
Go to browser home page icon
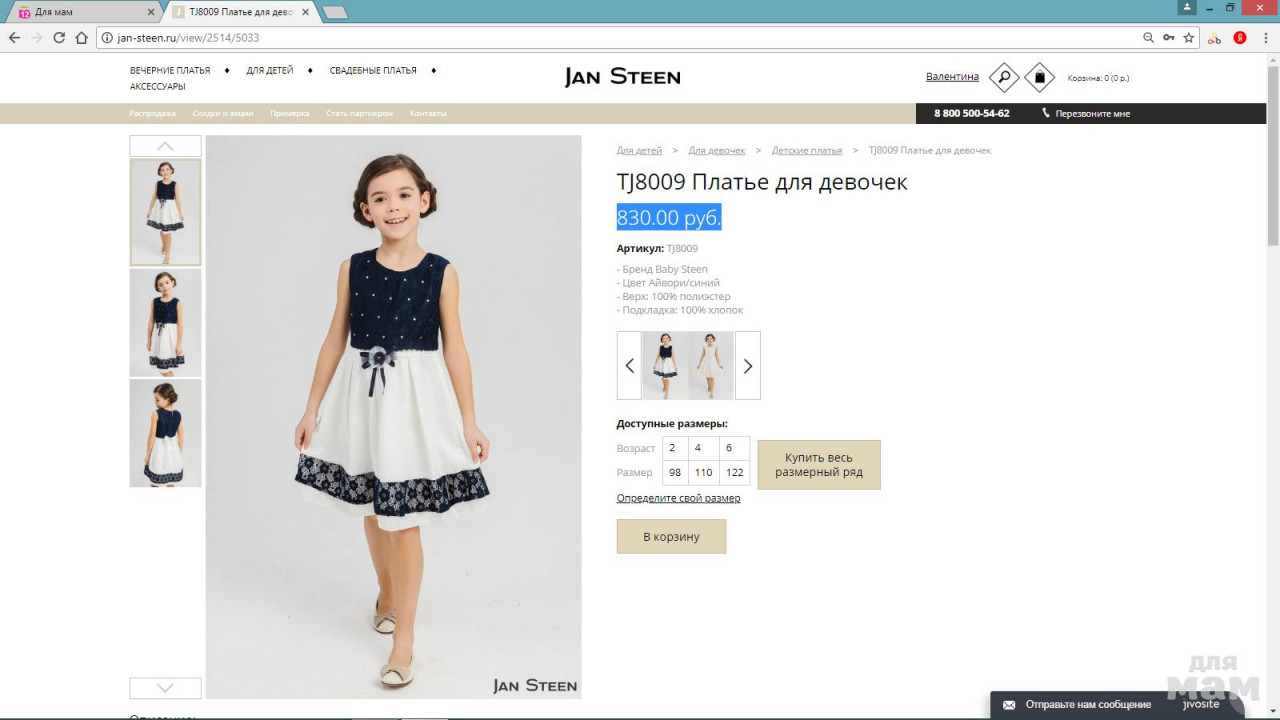[82, 38]
